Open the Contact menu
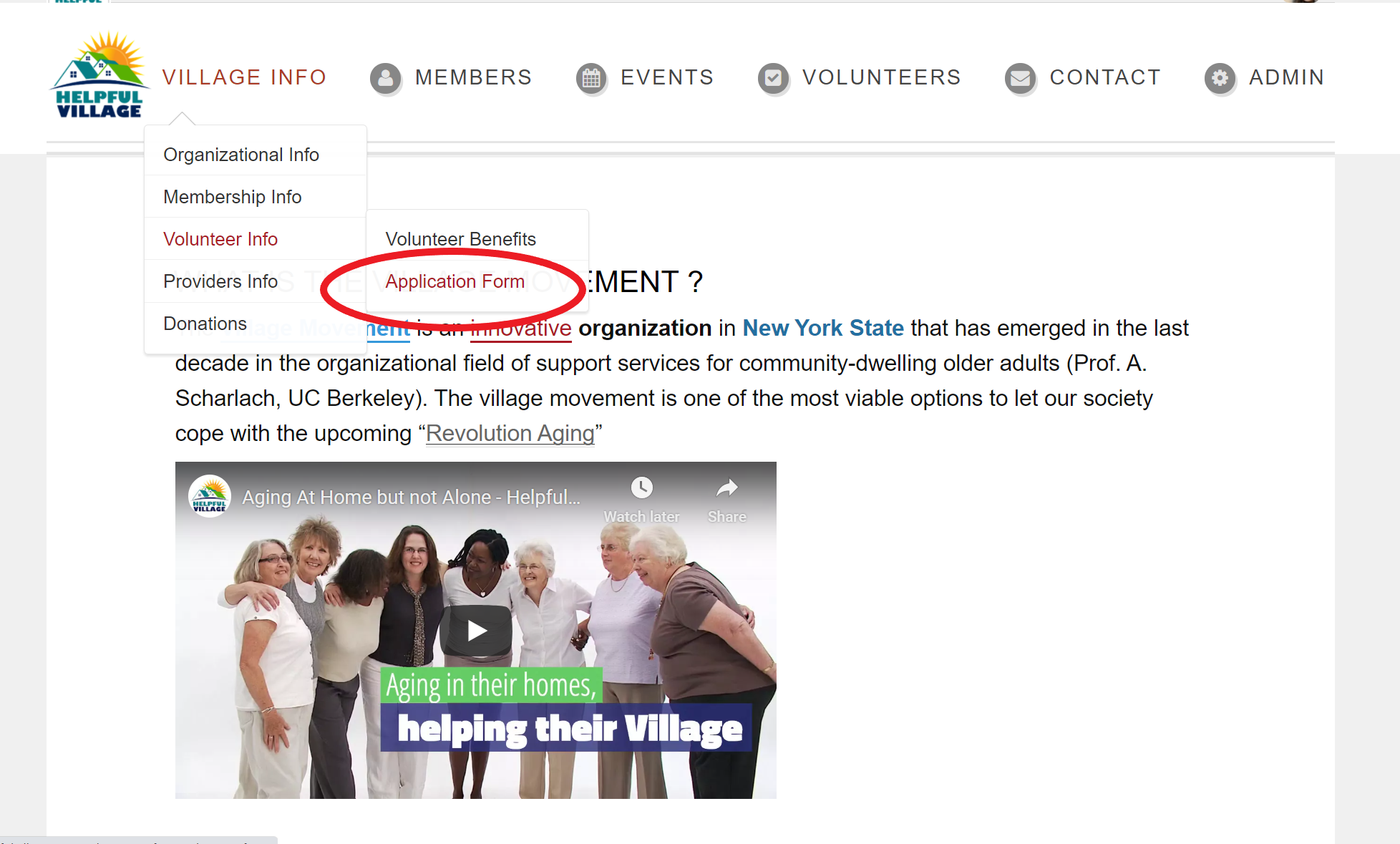The height and width of the screenshot is (844, 1400). 1105,77
